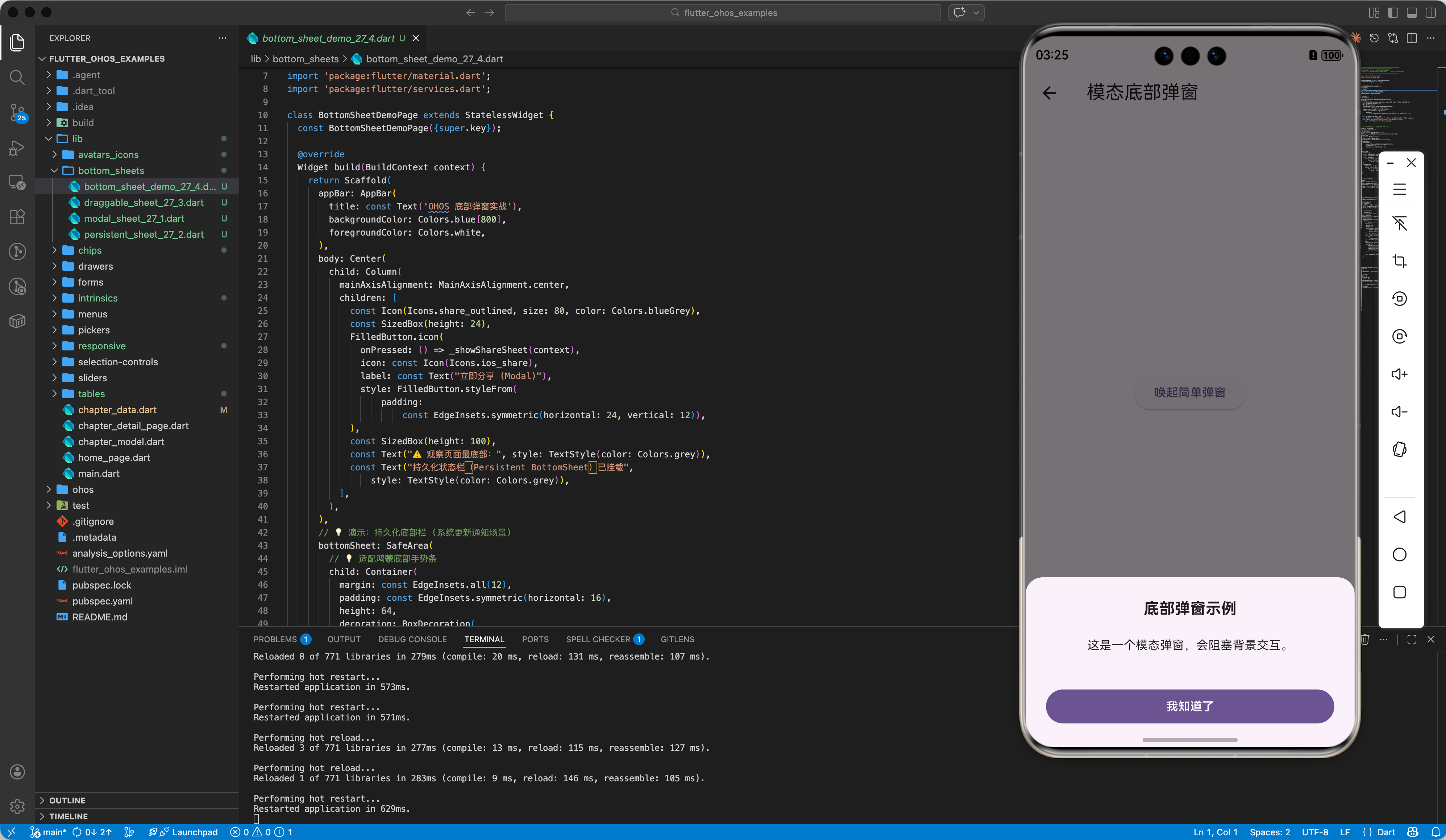Open the Extensions view

[17, 217]
